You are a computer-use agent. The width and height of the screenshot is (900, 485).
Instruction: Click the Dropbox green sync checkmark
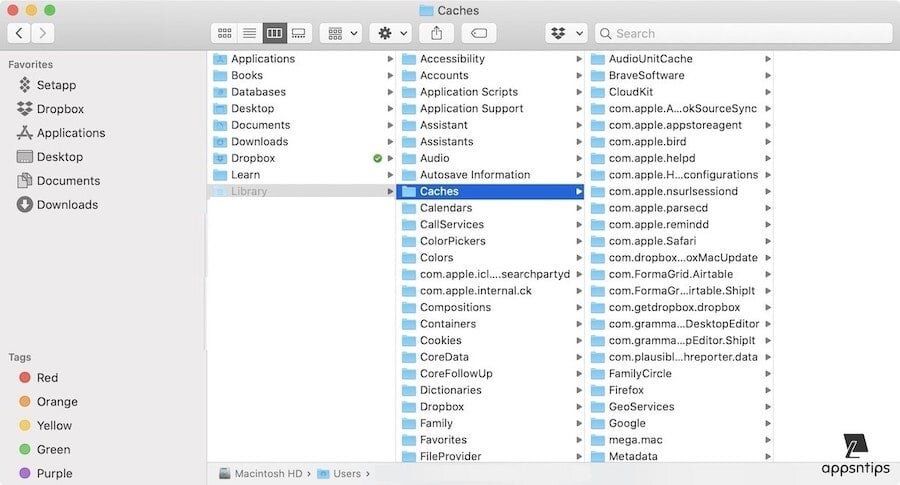pyautogui.click(x=377, y=159)
